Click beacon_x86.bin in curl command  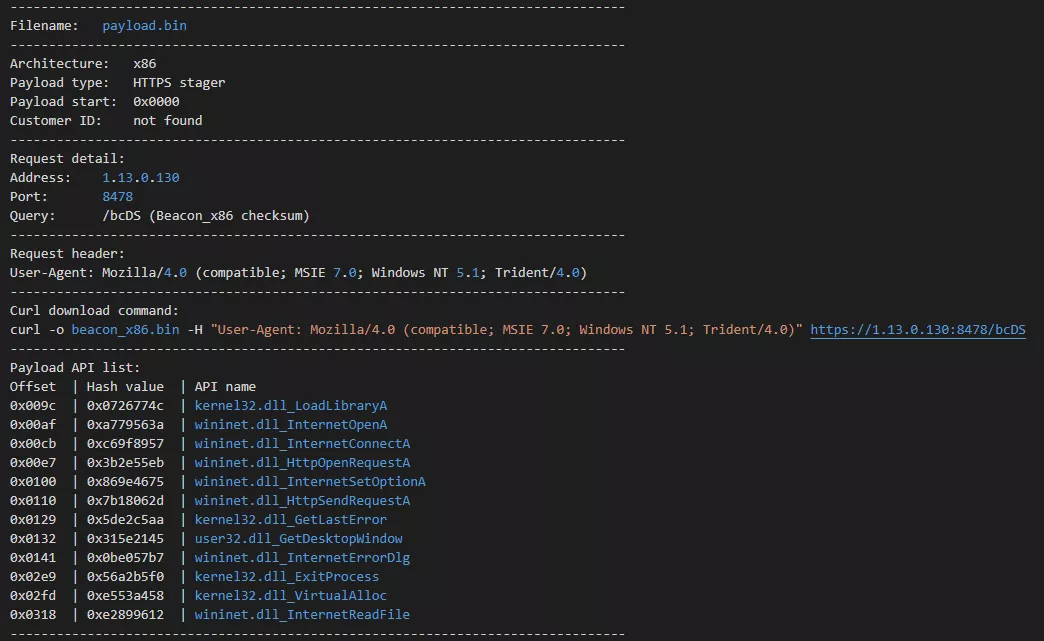(125, 329)
